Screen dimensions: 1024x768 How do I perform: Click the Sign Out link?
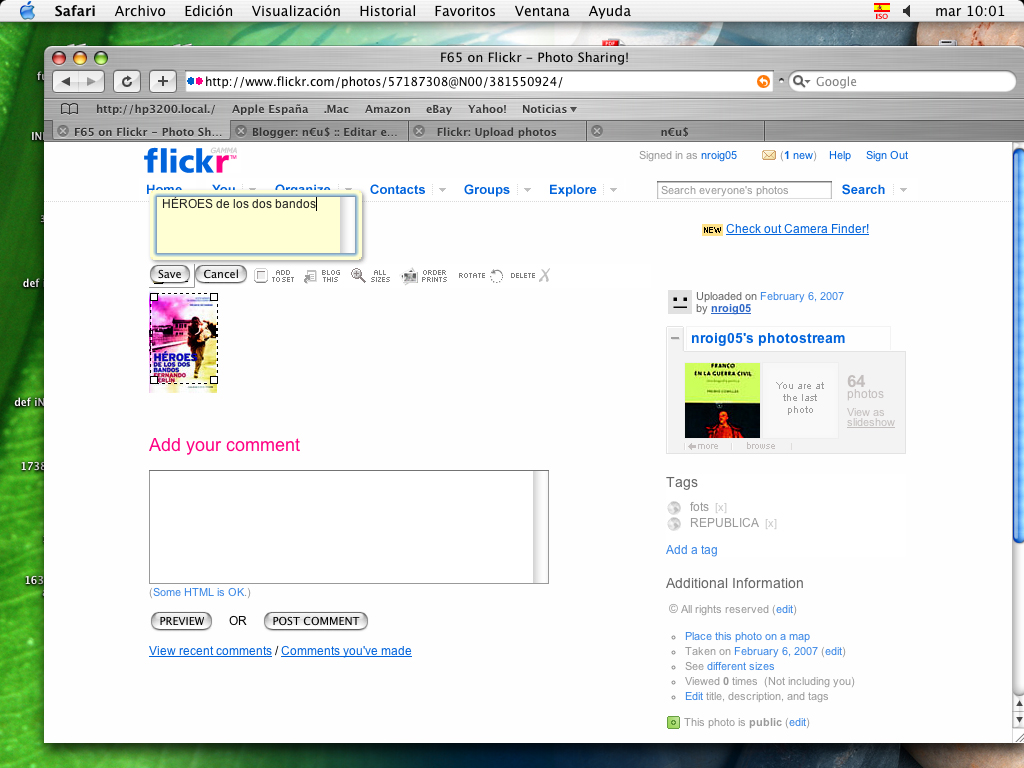(887, 155)
